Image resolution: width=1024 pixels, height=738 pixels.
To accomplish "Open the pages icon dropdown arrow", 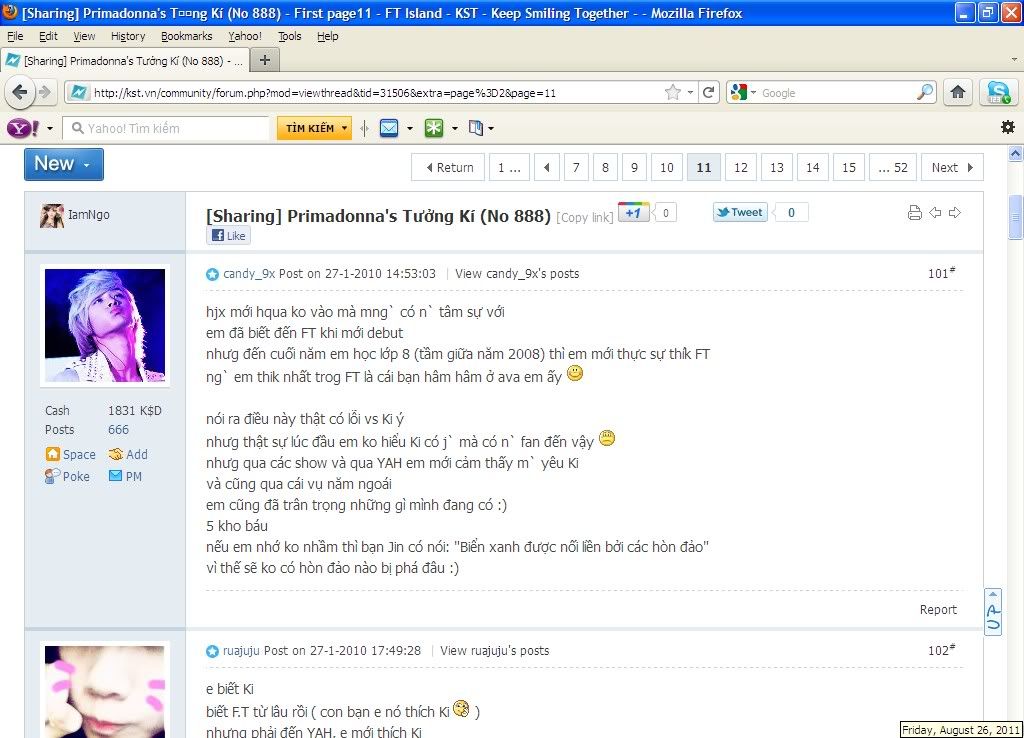I will pyautogui.click(x=491, y=129).
